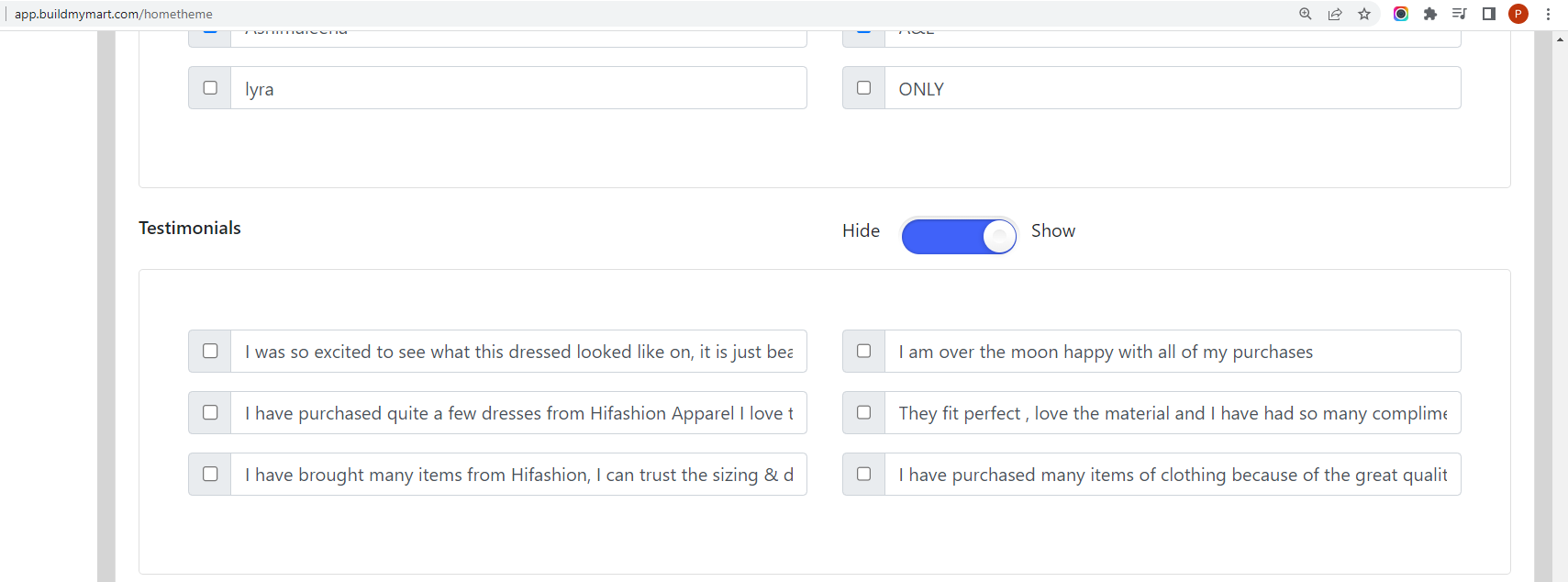Select the 'They fit perfect' testimonial checkbox
This screenshot has width=1568, height=582.
863,412
